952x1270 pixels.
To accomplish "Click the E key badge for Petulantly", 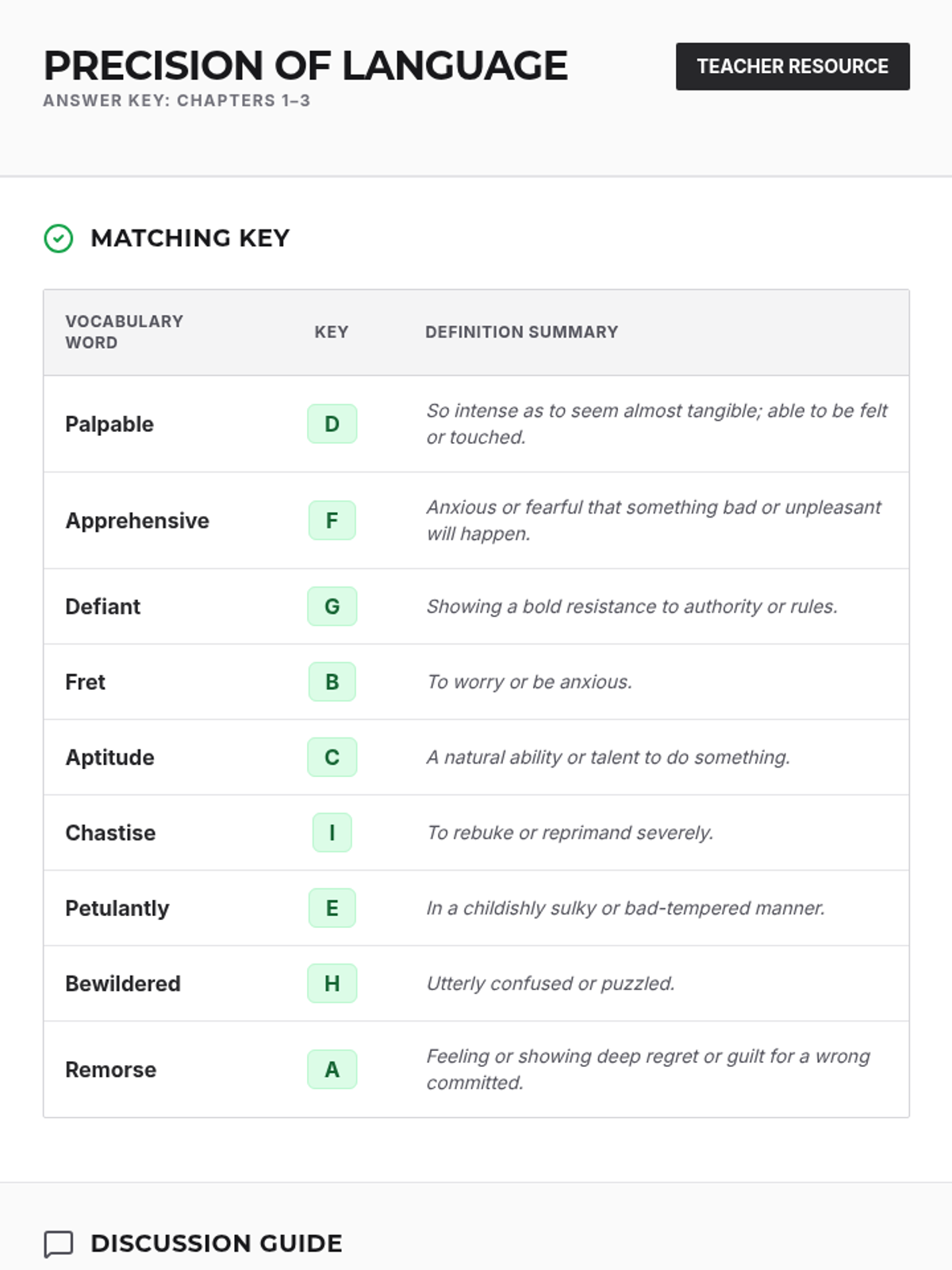I will click(332, 908).
